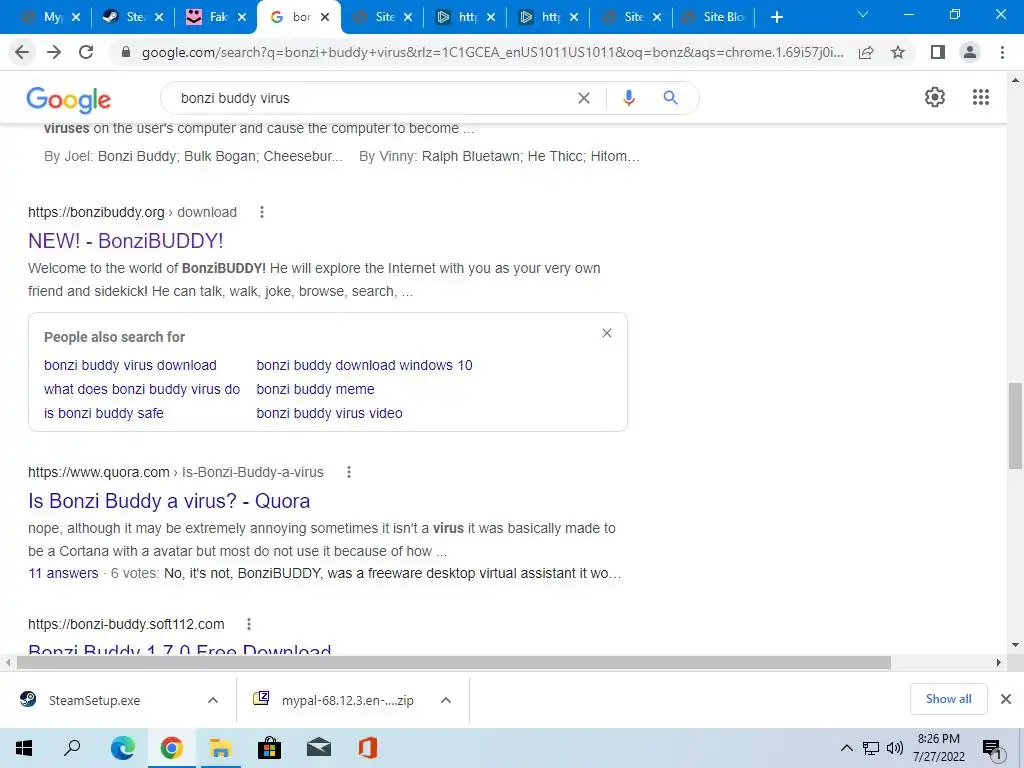Dismiss the People also search for box

pos(607,333)
